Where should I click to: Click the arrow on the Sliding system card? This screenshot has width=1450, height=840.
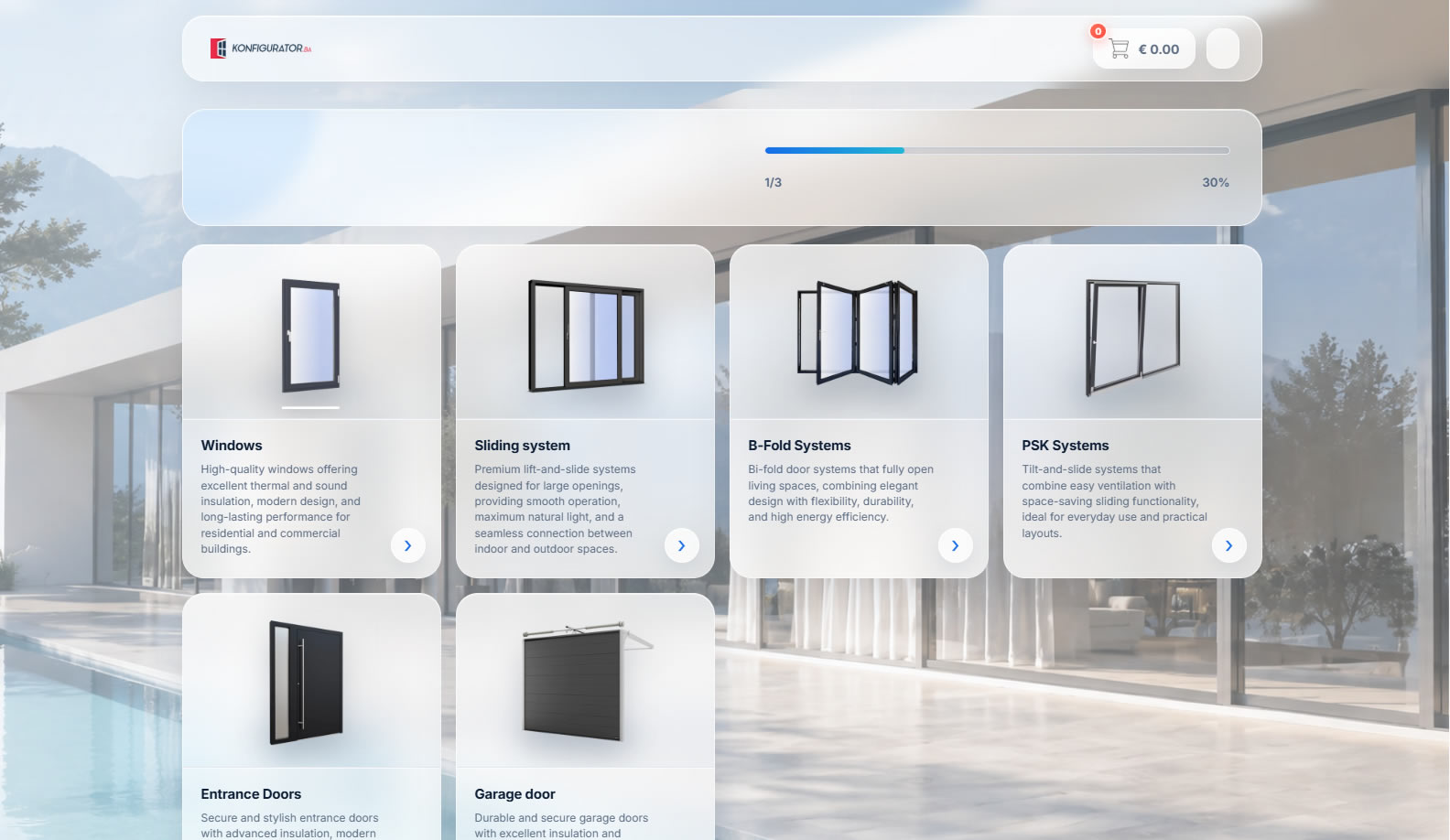[x=681, y=545]
